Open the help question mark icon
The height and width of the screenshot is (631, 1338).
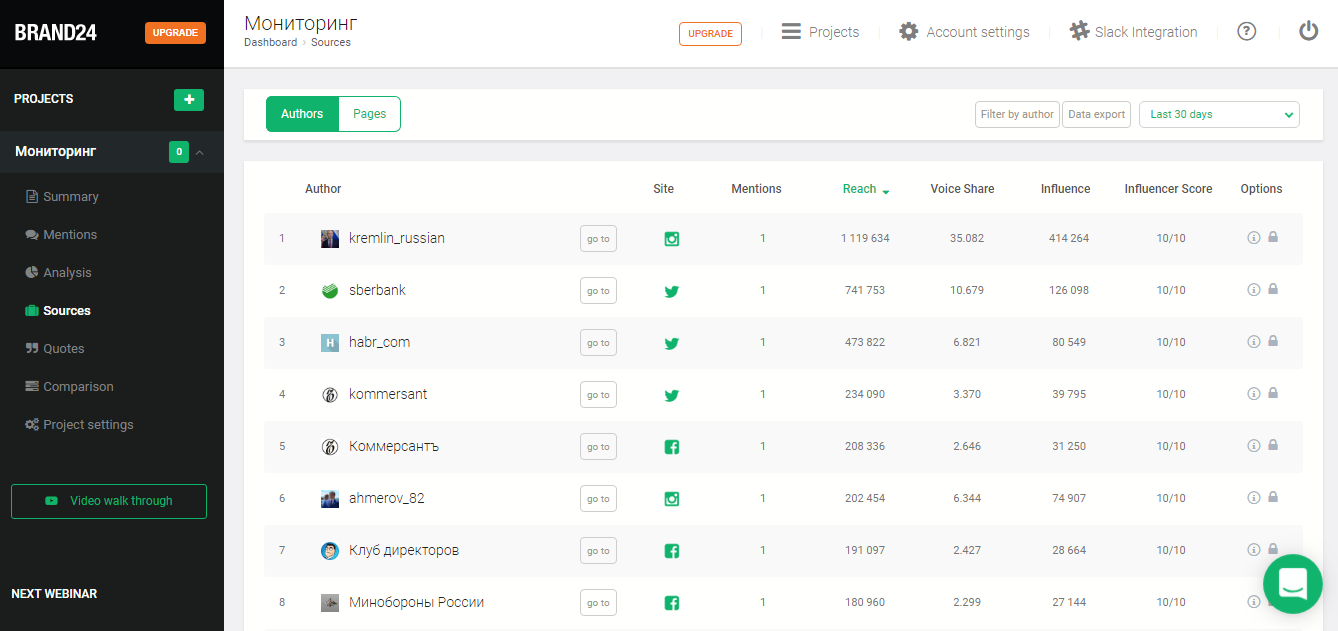point(1246,32)
